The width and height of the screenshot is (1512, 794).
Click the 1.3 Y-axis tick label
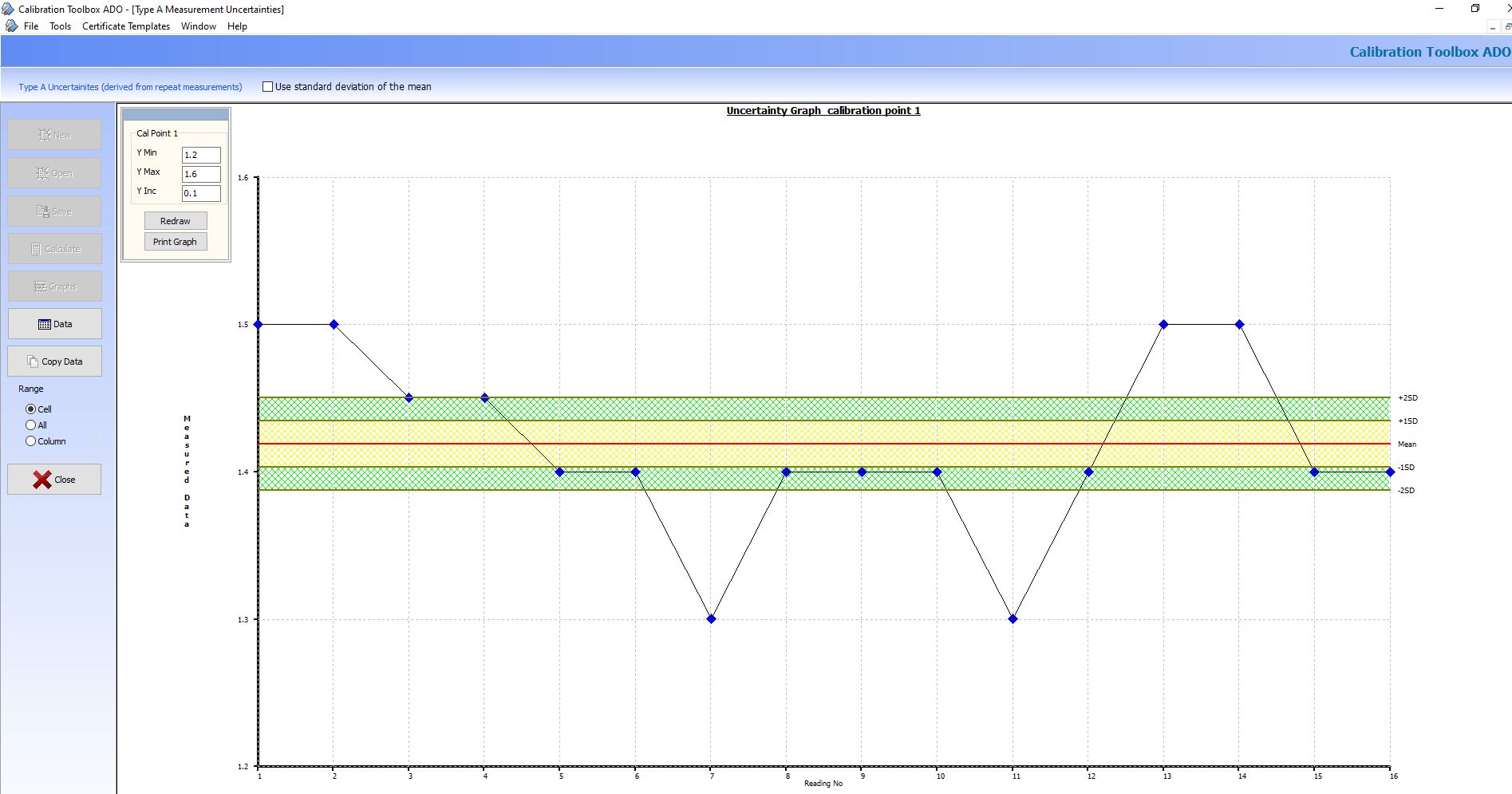[243, 620]
